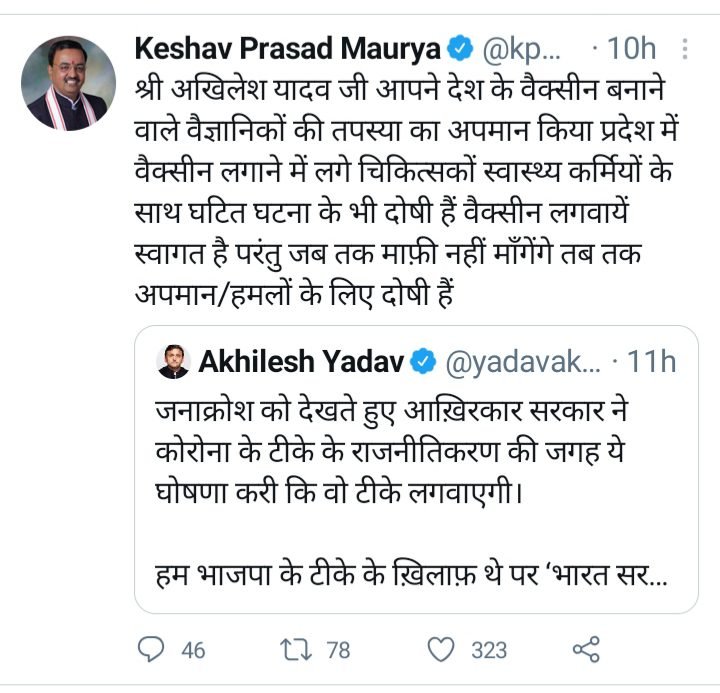Viewport: 720px width, 693px height.
Task: Click Akhilesh Yadav's small avatar
Action: tap(174, 362)
